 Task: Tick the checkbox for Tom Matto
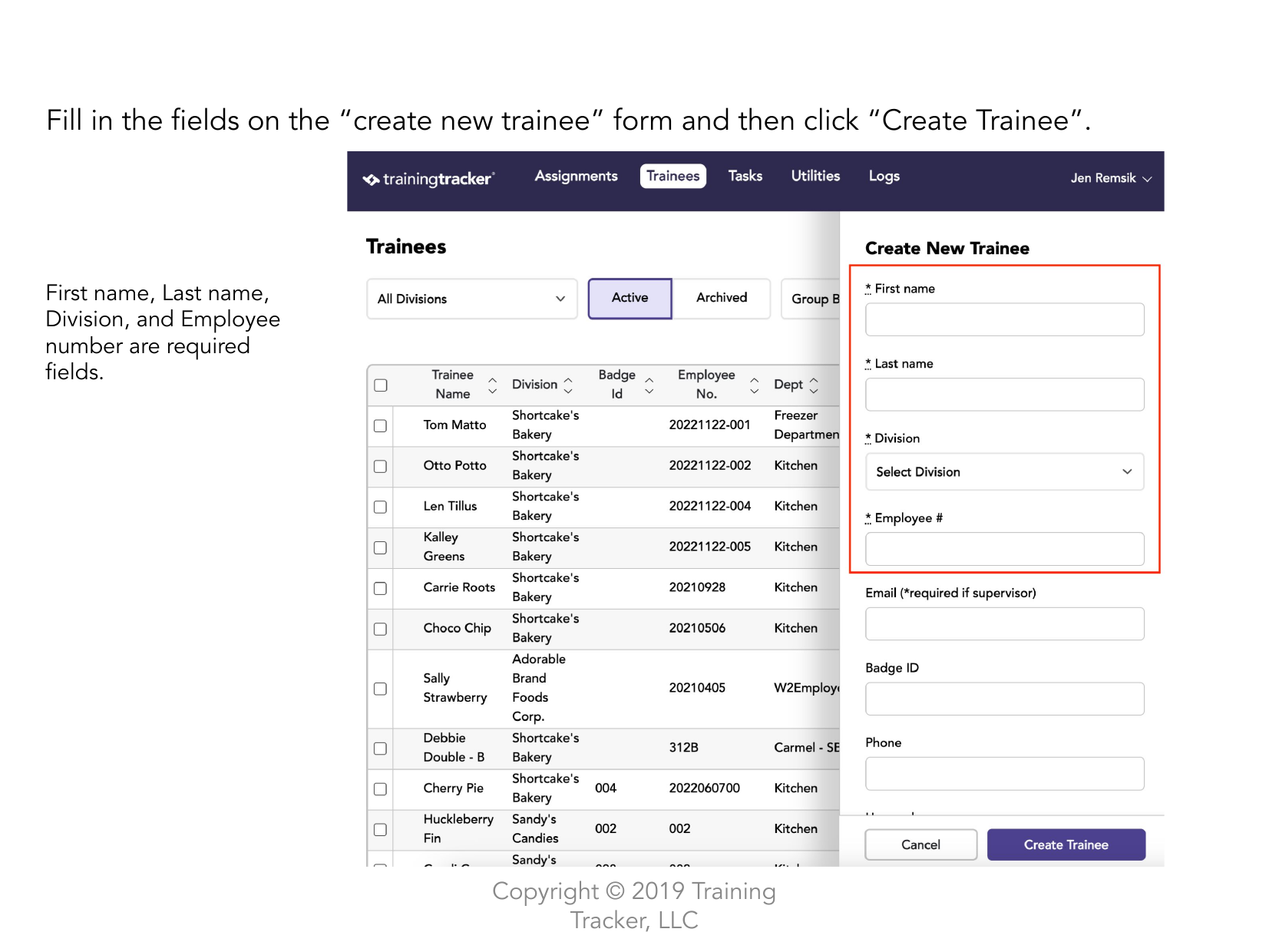(x=380, y=425)
